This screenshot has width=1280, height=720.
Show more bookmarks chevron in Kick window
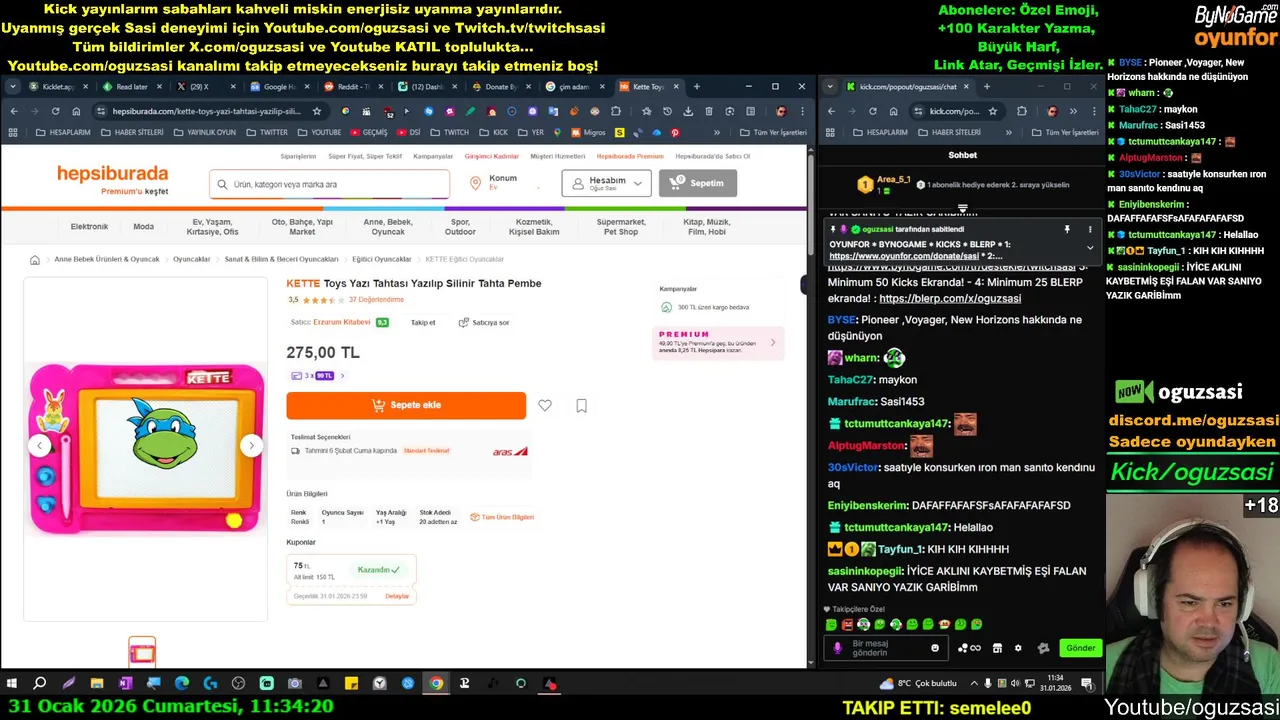1008,132
